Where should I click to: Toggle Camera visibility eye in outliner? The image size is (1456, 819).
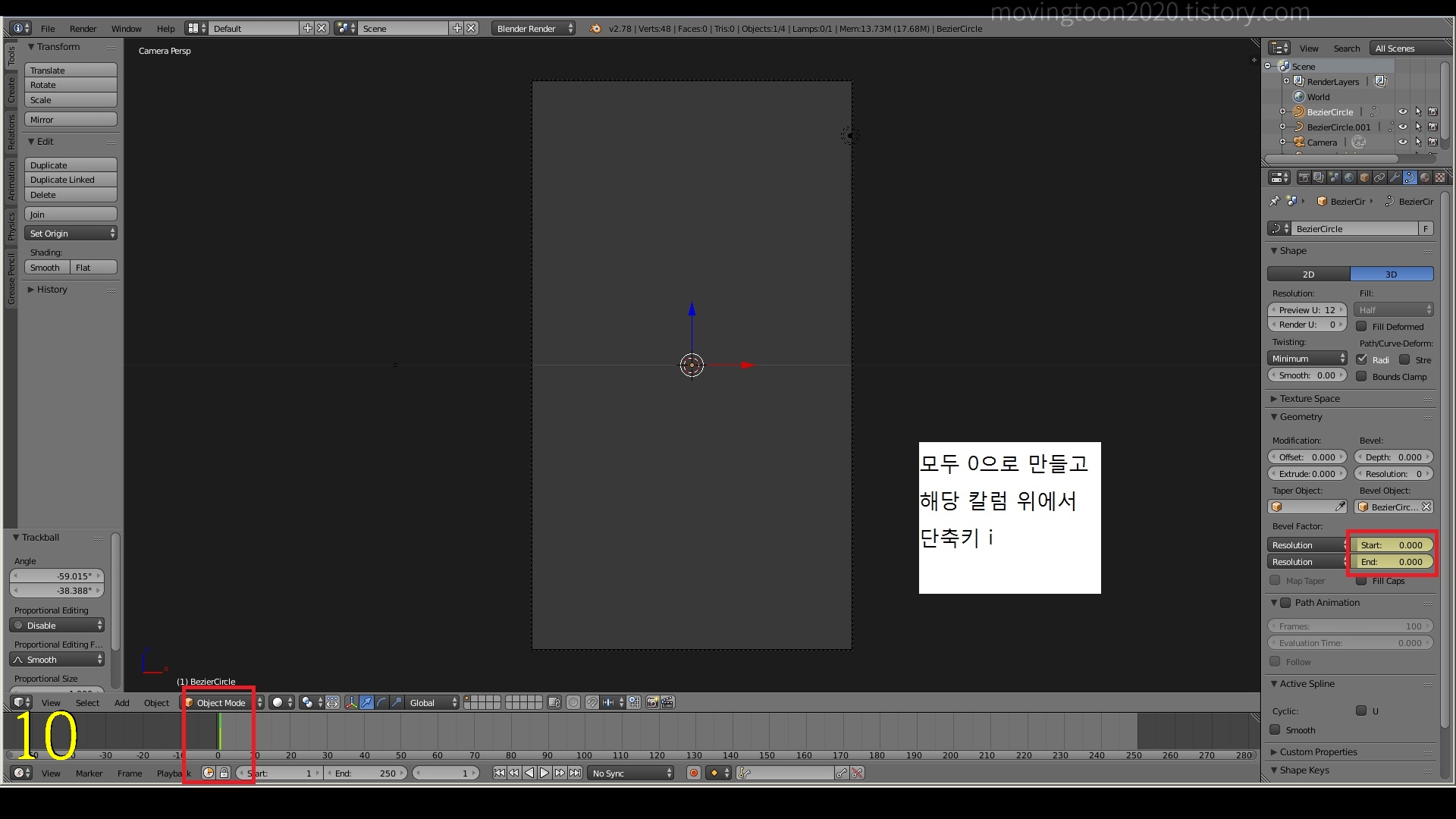(1403, 142)
